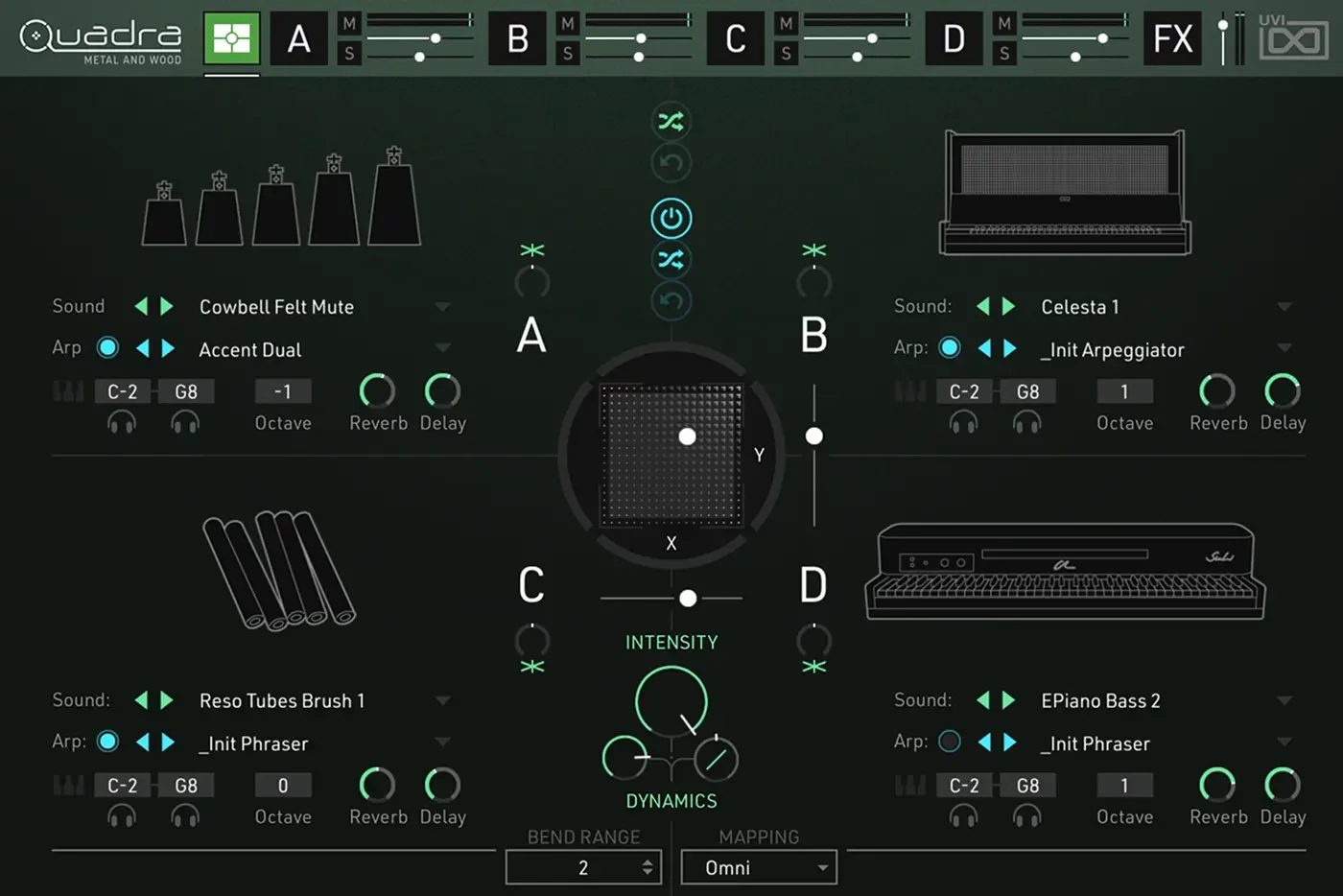Open the FX tab
The width and height of the screenshot is (1343, 896).
pos(1172,39)
